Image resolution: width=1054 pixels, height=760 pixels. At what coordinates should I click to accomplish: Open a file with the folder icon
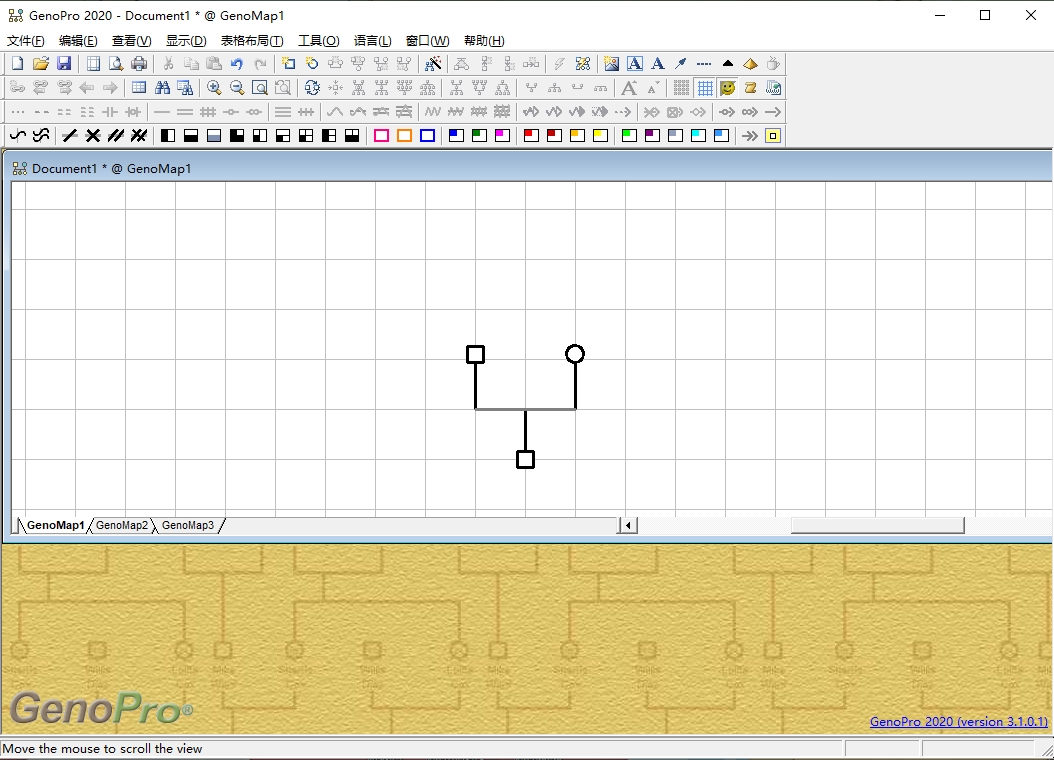click(x=41, y=64)
